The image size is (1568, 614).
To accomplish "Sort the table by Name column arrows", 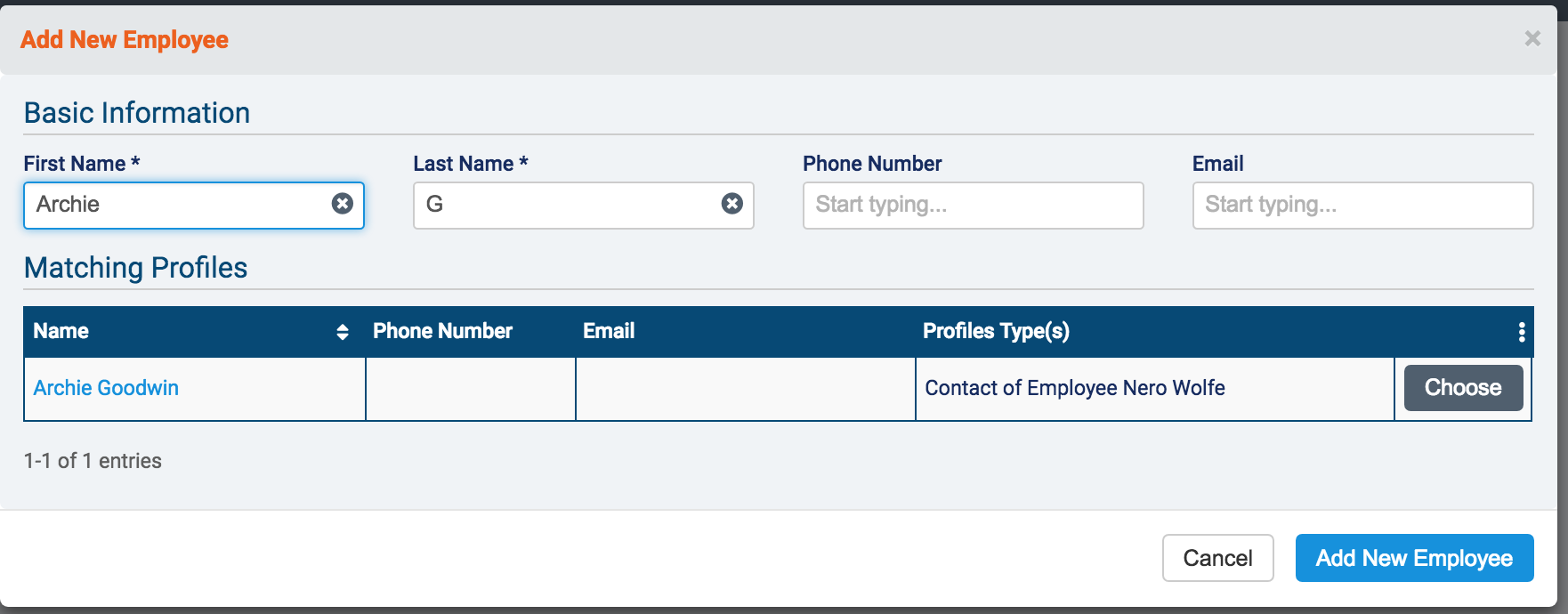I will coord(343,332).
